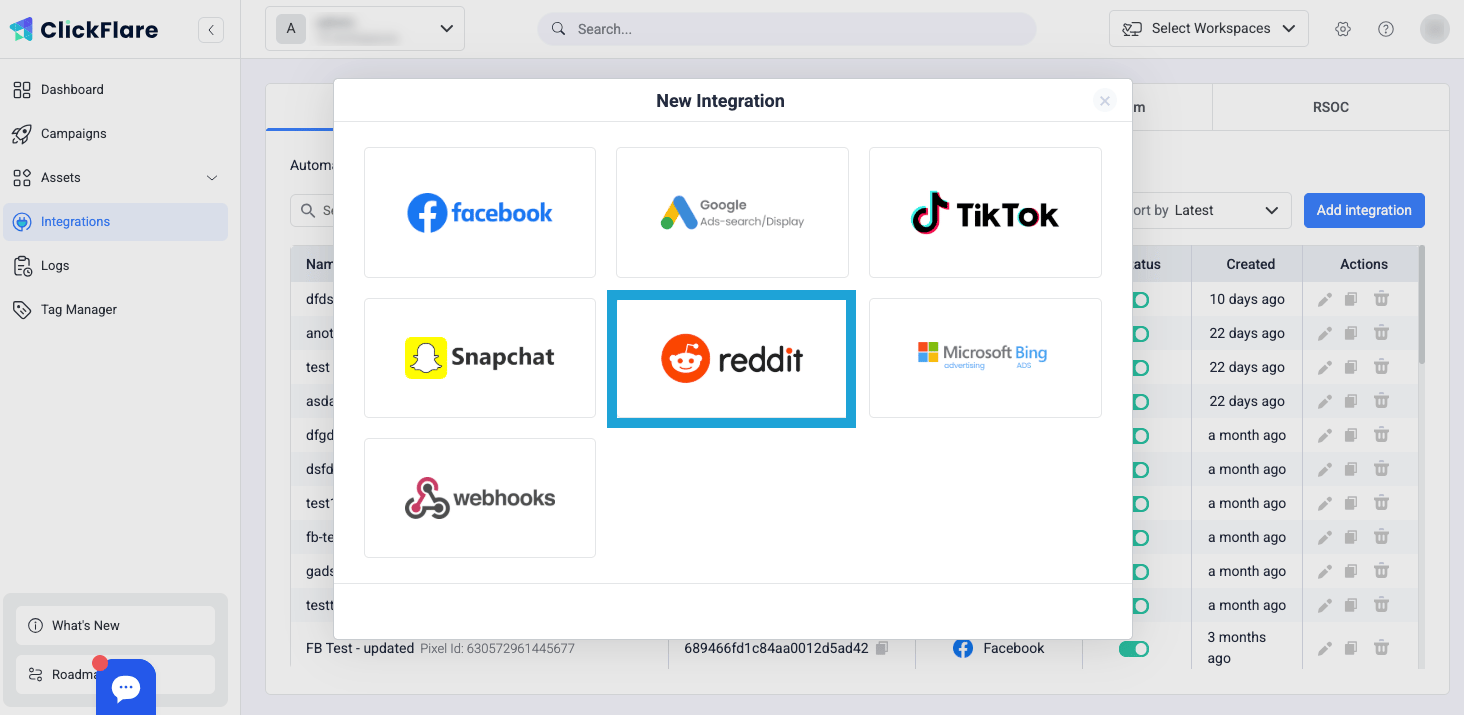Click the Facebook traffic source cell

pyautogui.click(x=998, y=648)
